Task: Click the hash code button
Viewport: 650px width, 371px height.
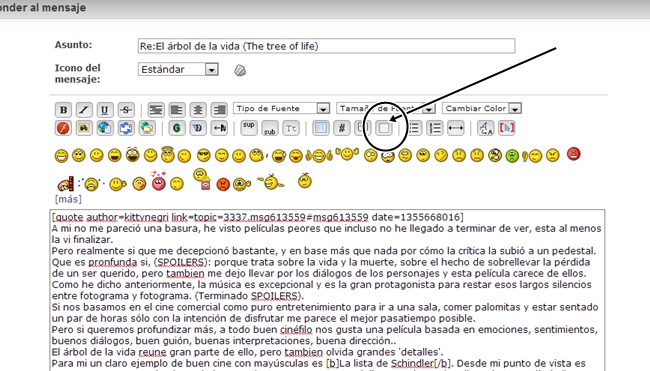Action: click(342, 128)
